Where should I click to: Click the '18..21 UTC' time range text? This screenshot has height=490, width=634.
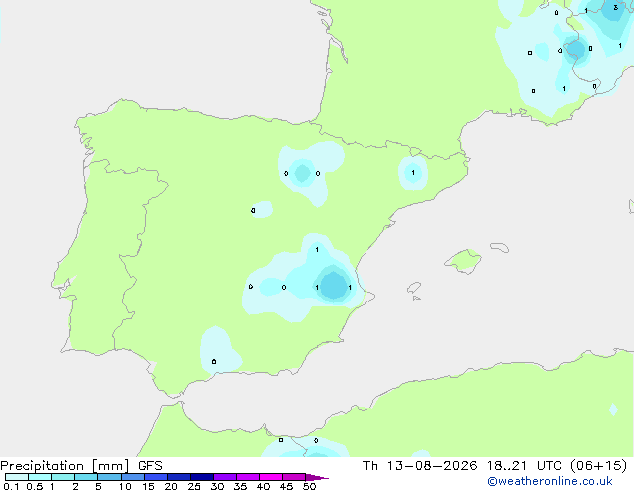pos(524,466)
